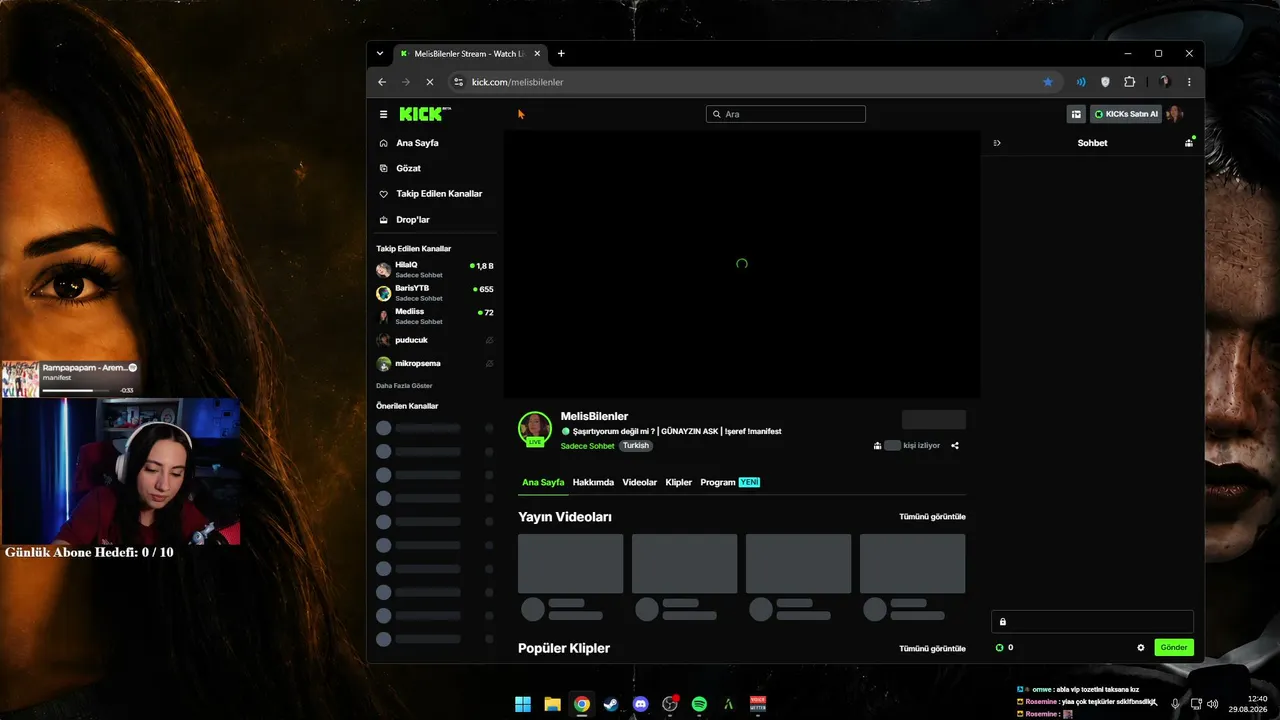1280x720 pixels.
Task: Open the chat gift icon beside Sohbet
Action: pyautogui.click(x=1189, y=143)
